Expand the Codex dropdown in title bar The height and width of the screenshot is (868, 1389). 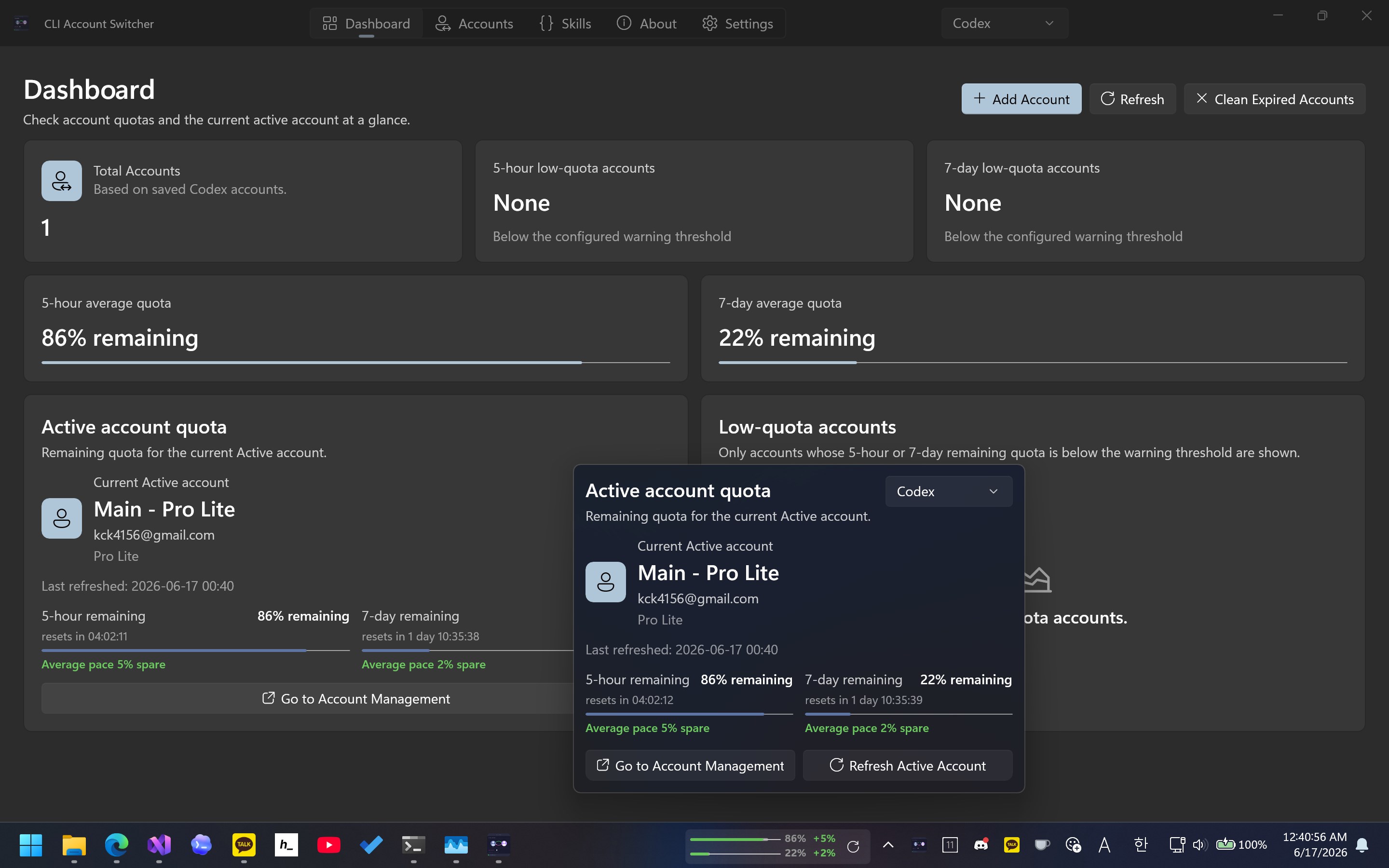pos(1005,24)
